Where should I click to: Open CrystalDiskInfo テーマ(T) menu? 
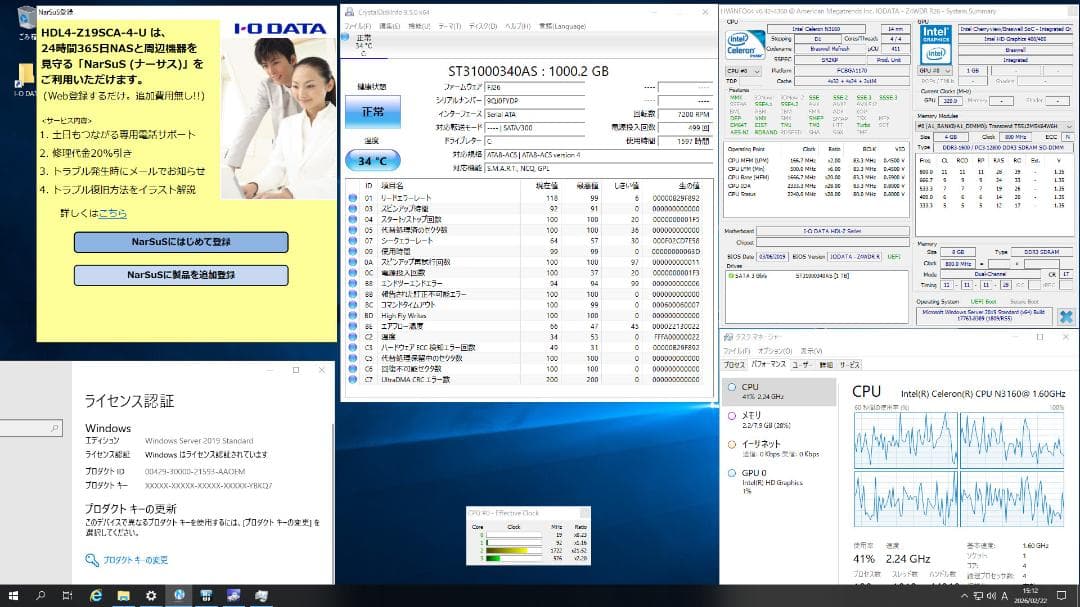coord(450,26)
